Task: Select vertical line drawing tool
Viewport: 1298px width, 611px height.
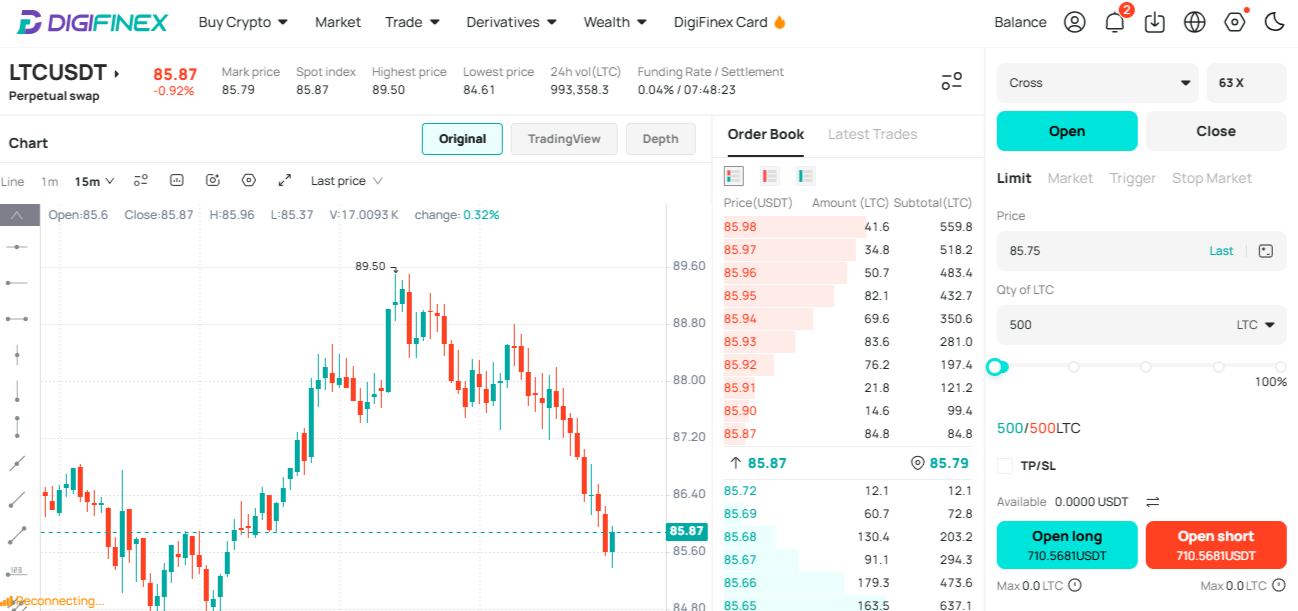Action: [x=17, y=354]
